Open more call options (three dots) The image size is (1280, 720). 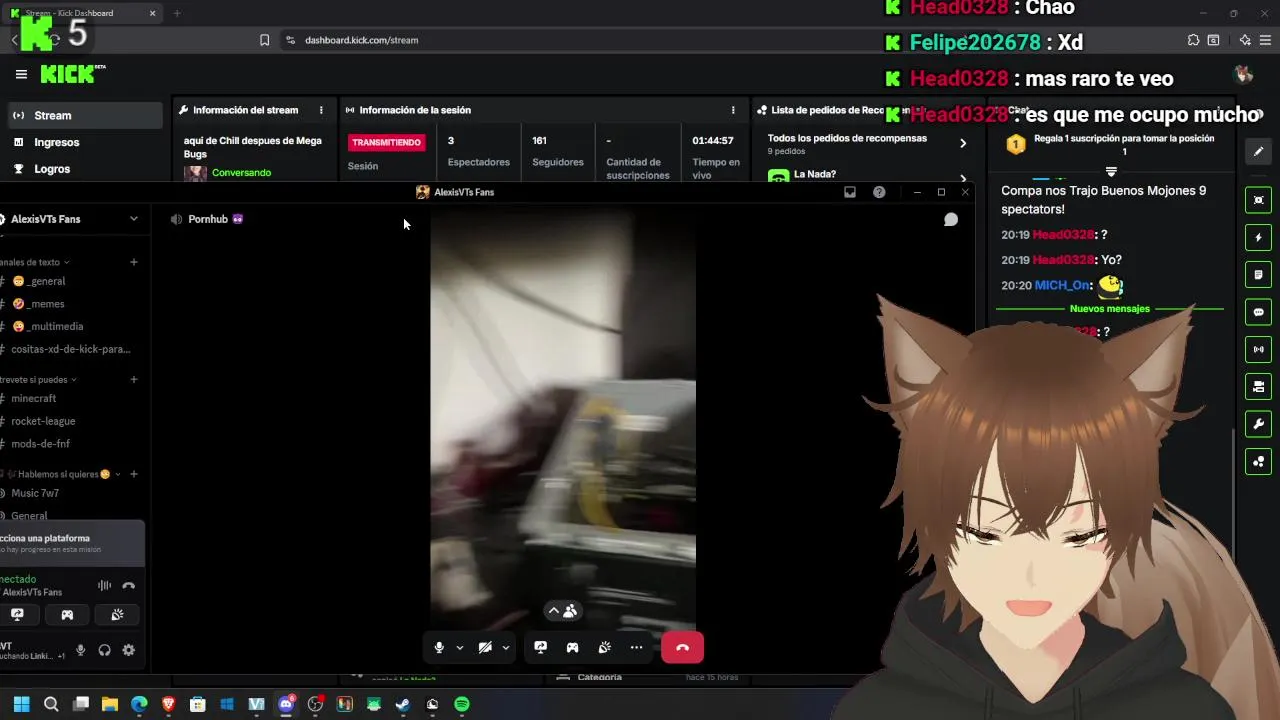[636, 648]
